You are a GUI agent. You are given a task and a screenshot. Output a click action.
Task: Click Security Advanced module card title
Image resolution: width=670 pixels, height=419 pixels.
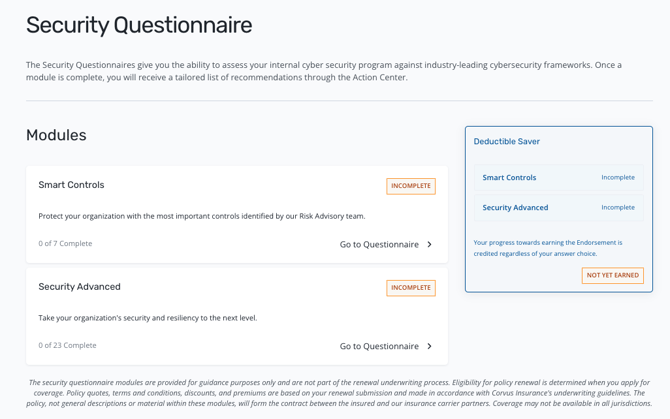[x=79, y=287]
